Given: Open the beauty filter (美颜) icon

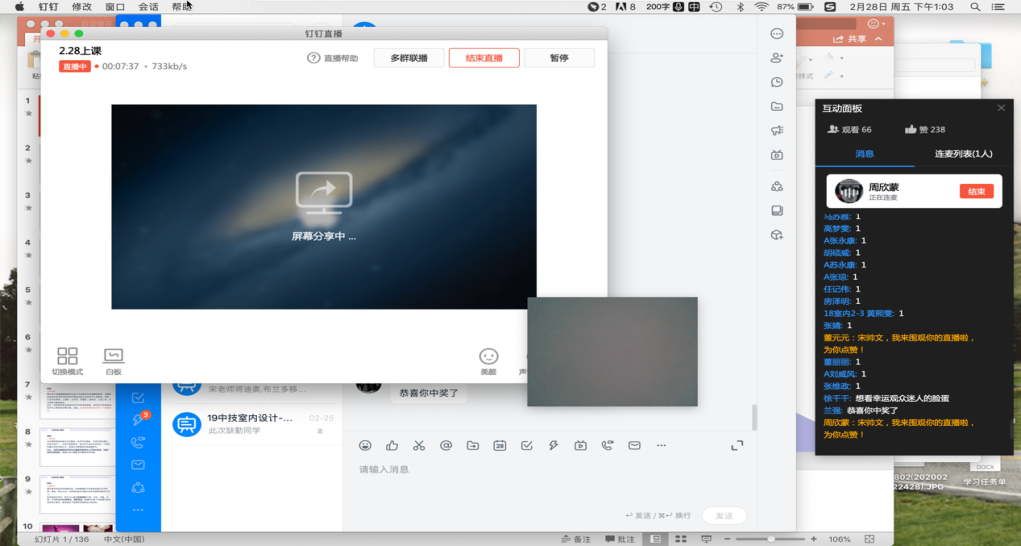Looking at the screenshot, I should point(488,357).
